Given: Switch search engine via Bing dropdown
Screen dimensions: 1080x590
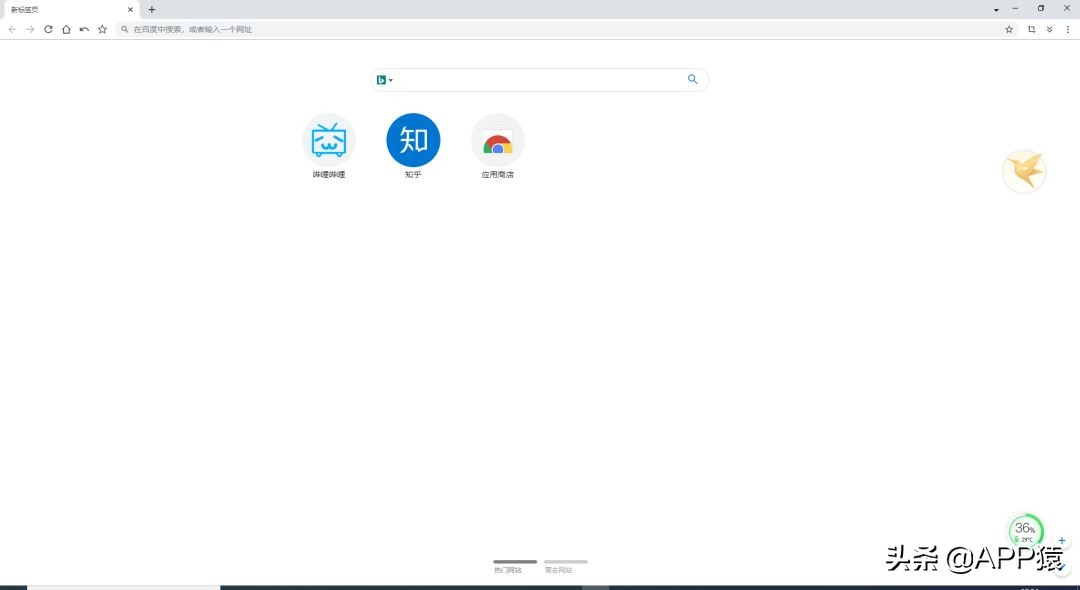Looking at the screenshot, I should pos(384,80).
